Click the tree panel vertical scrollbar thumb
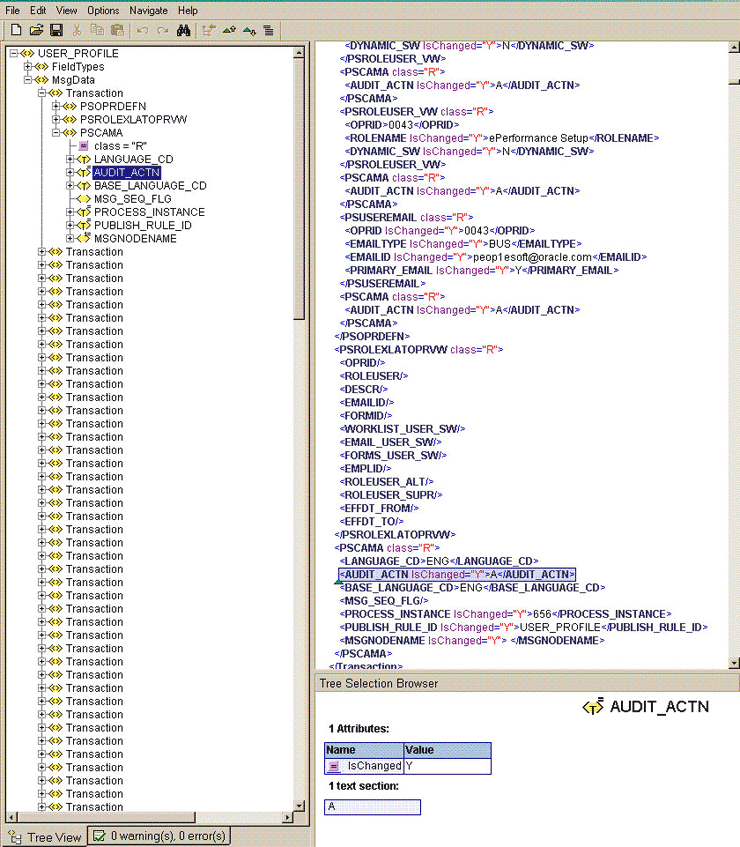 pyautogui.click(x=299, y=188)
